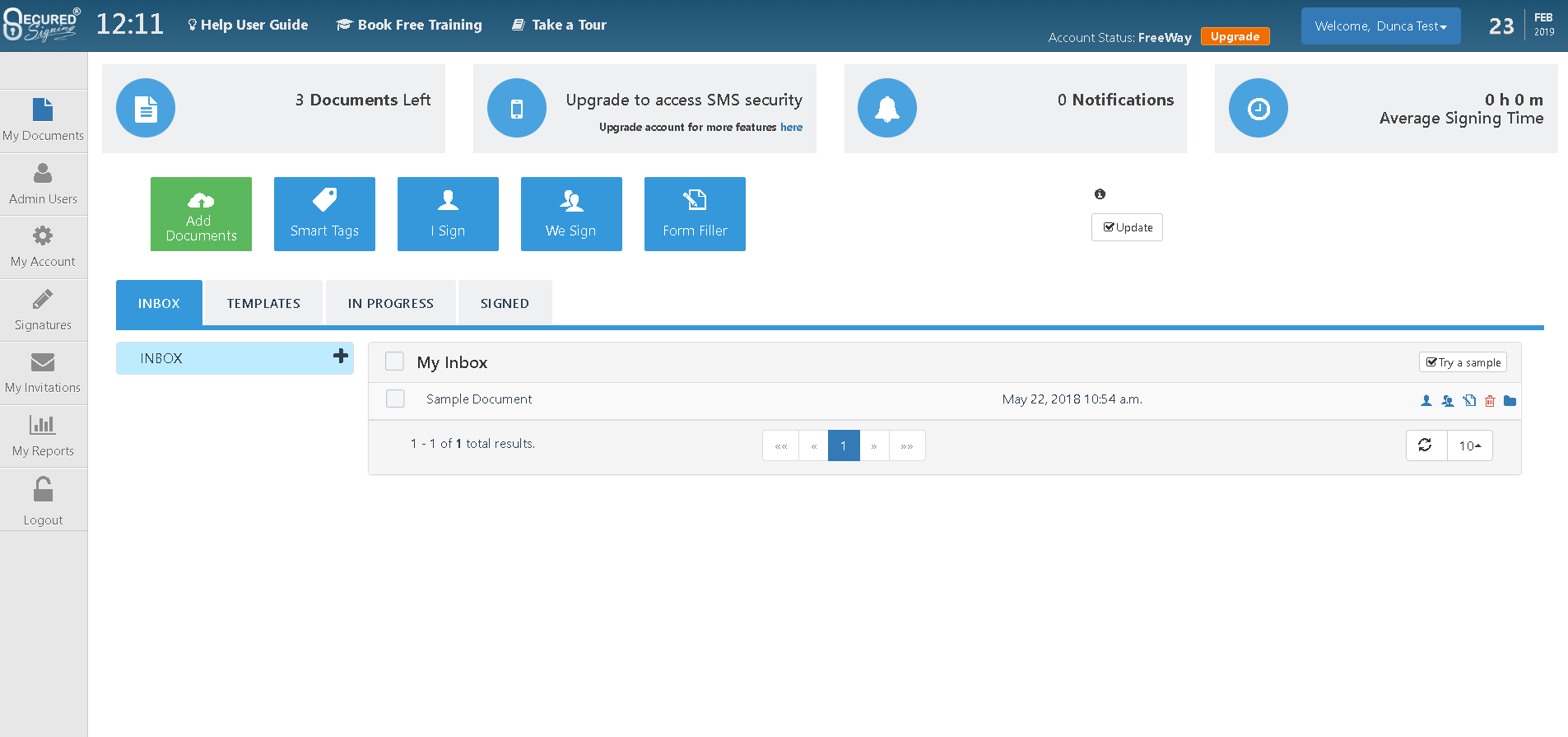Click the 12:11 clock in the header

coord(130,24)
